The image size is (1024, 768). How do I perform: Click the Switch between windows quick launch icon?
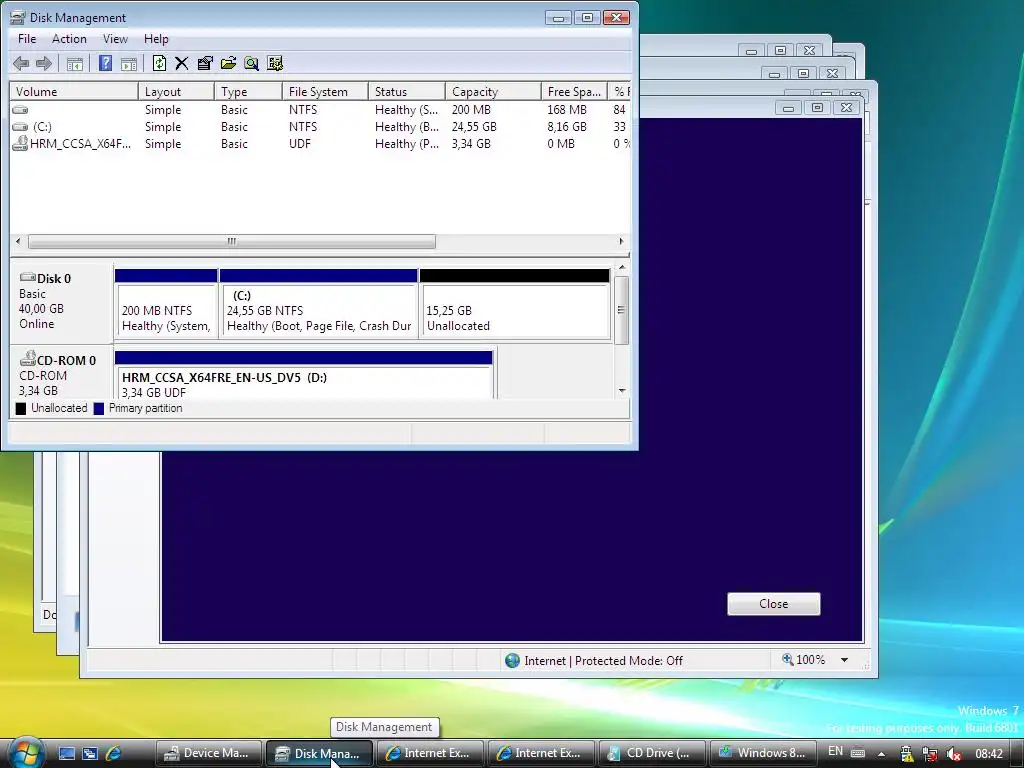90,753
